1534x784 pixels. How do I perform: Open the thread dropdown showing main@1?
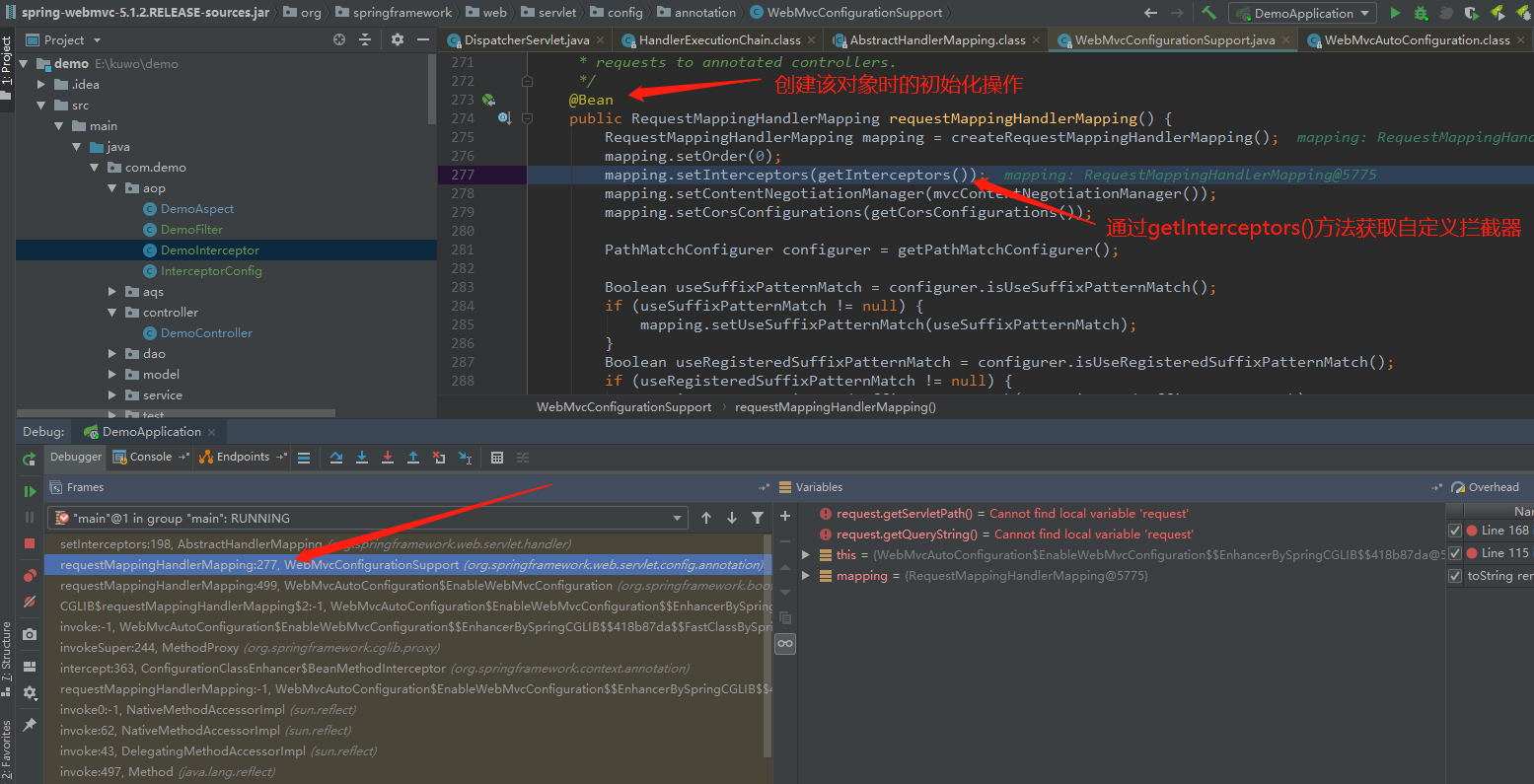(x=677, y=516)
